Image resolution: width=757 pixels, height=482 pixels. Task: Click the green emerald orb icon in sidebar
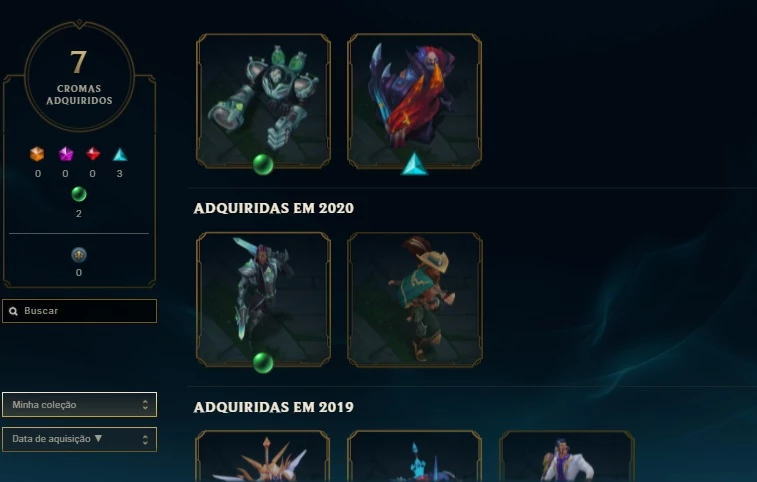(79, 194)
